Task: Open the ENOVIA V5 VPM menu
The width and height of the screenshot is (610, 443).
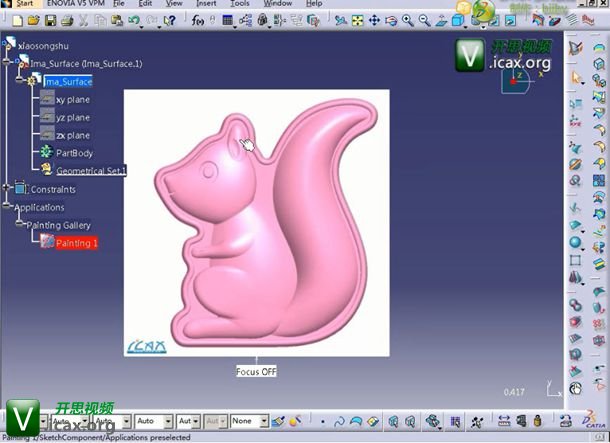Action: coord(76,4)
